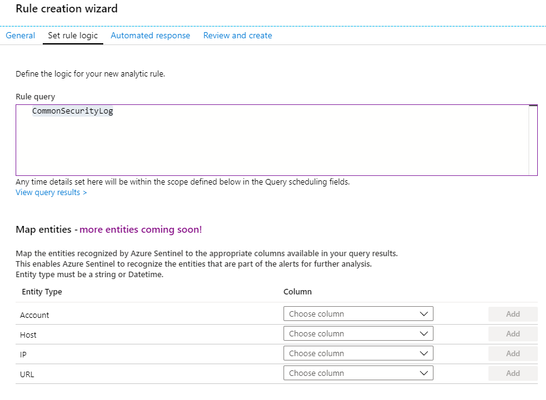Expand the Account column dropdown

[x=358, y=314]
